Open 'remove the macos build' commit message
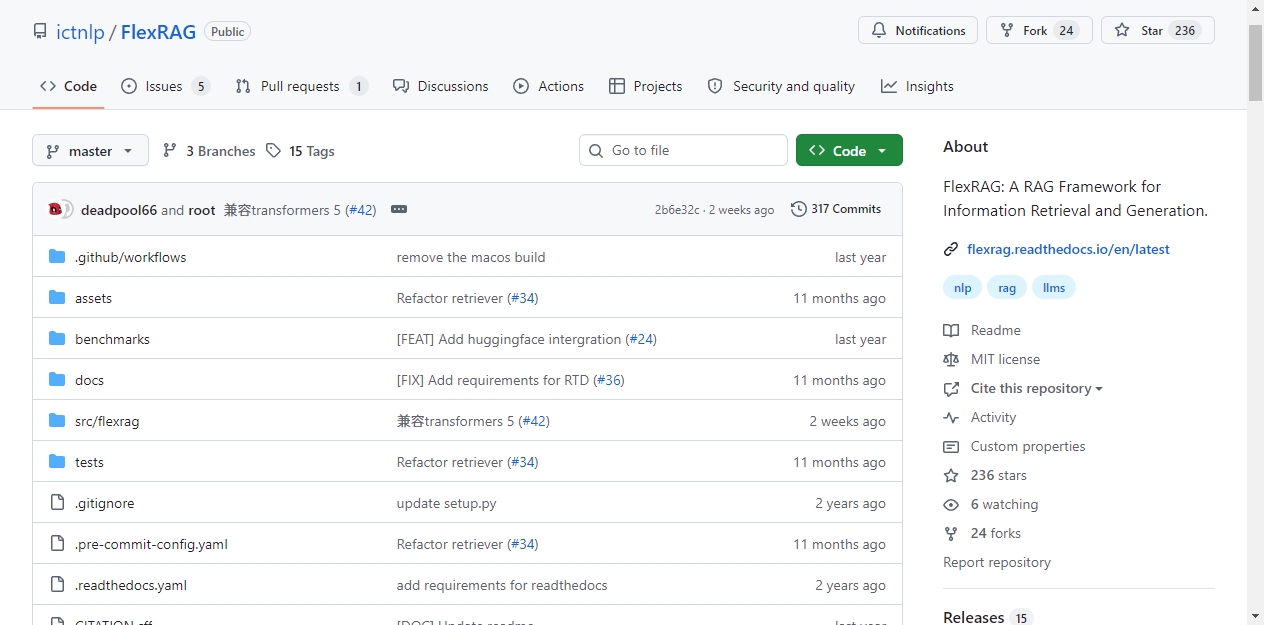The height and width of the screenshot is (625, 1264). pos(471,257)
